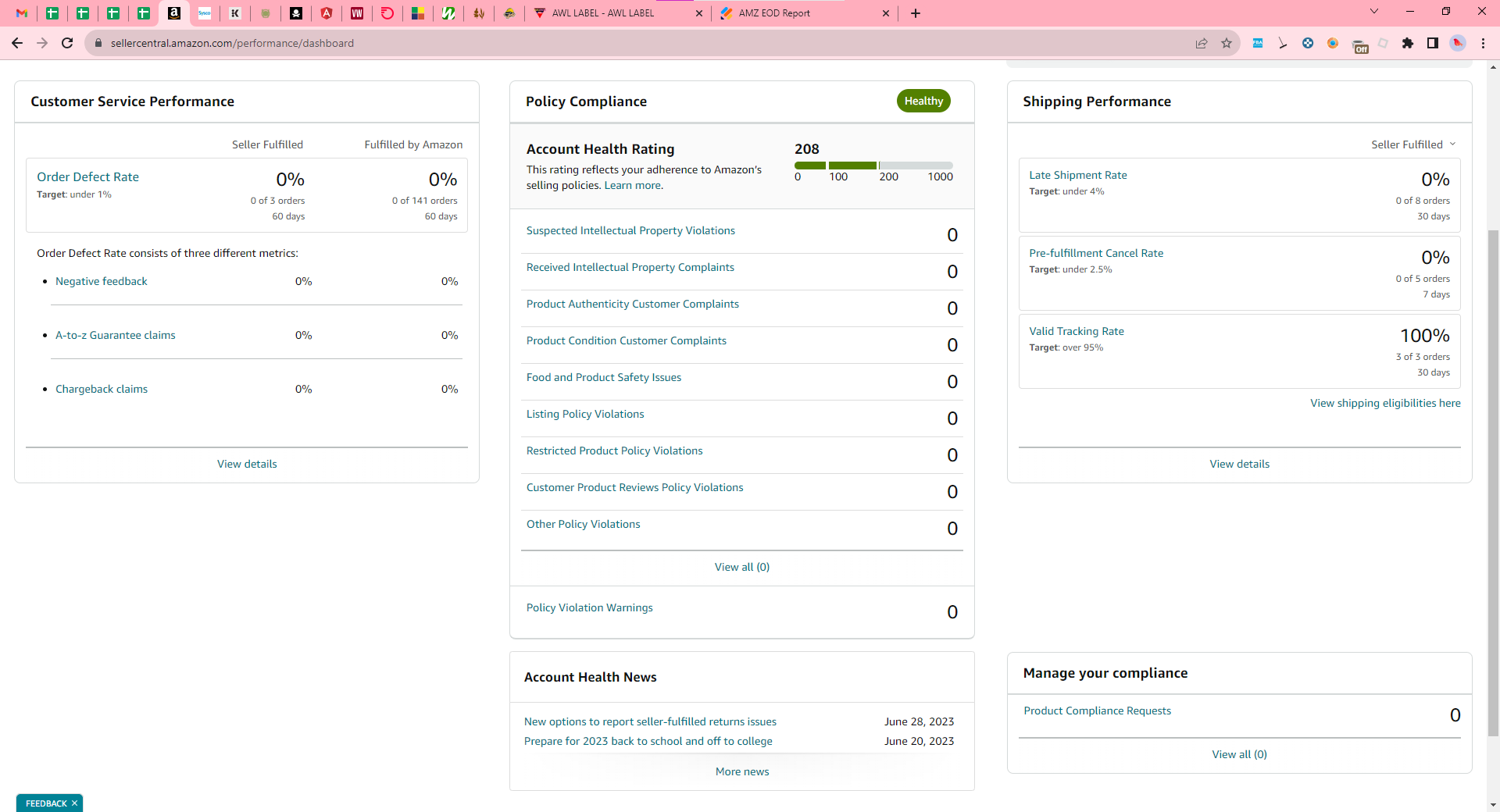Bookmark this tab with star

point(1227,43)
